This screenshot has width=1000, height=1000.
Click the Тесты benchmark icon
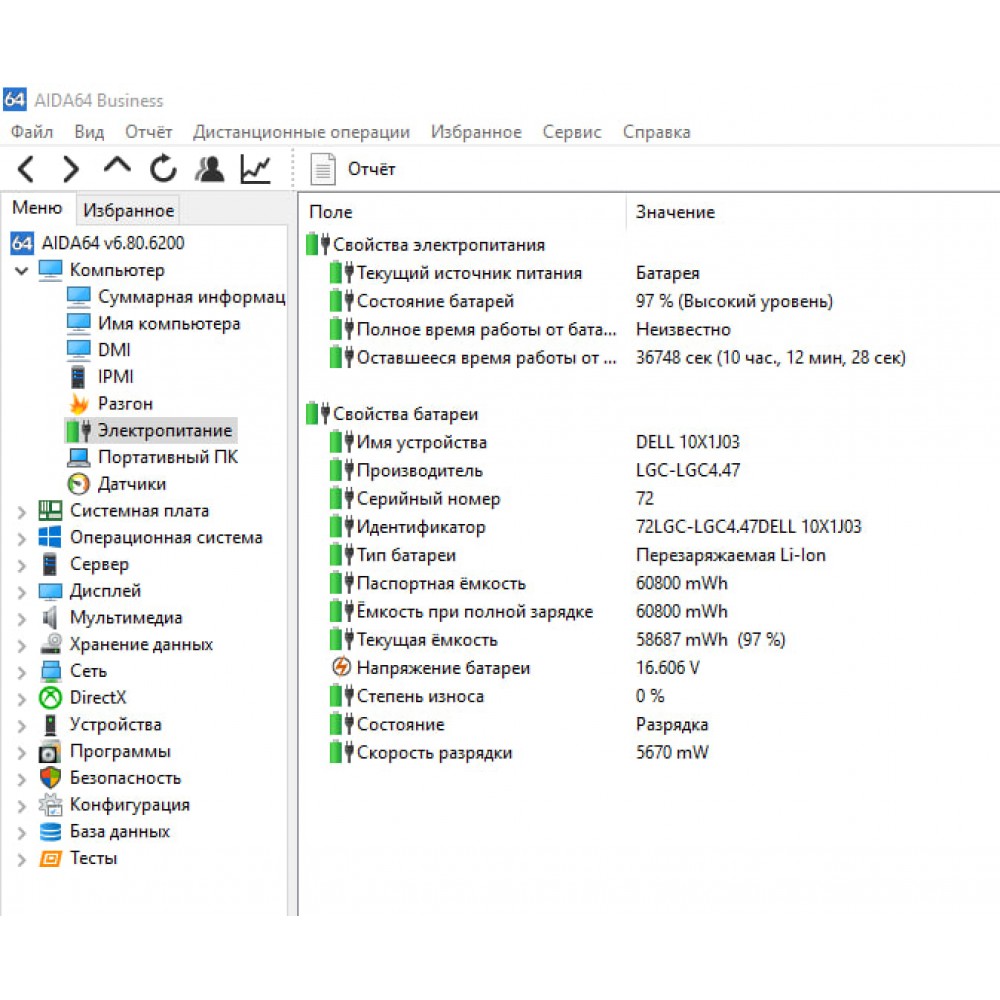click(x=50, y=859)
